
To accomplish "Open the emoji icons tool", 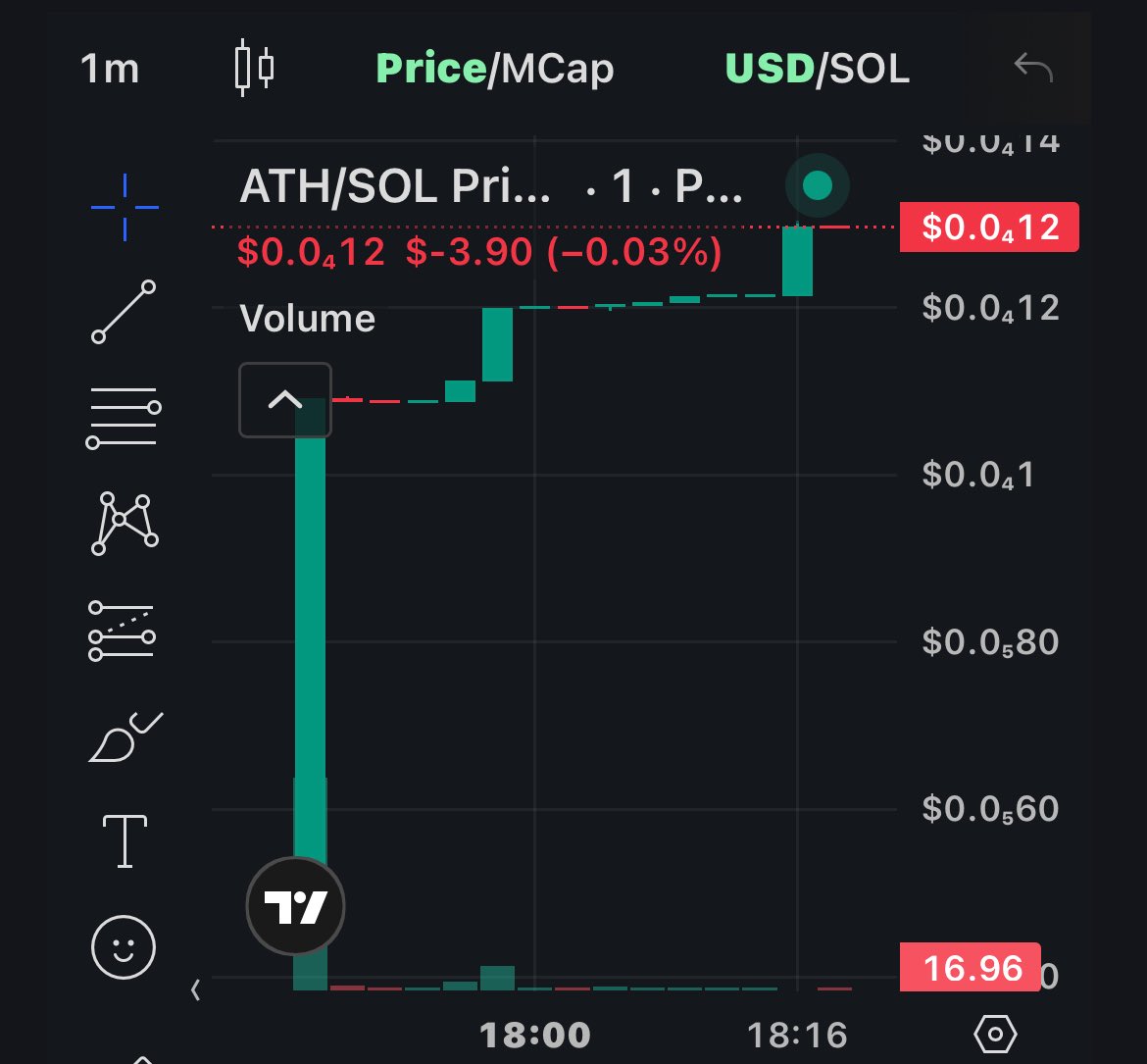I will pyautogui.click(x=124, y=947).
